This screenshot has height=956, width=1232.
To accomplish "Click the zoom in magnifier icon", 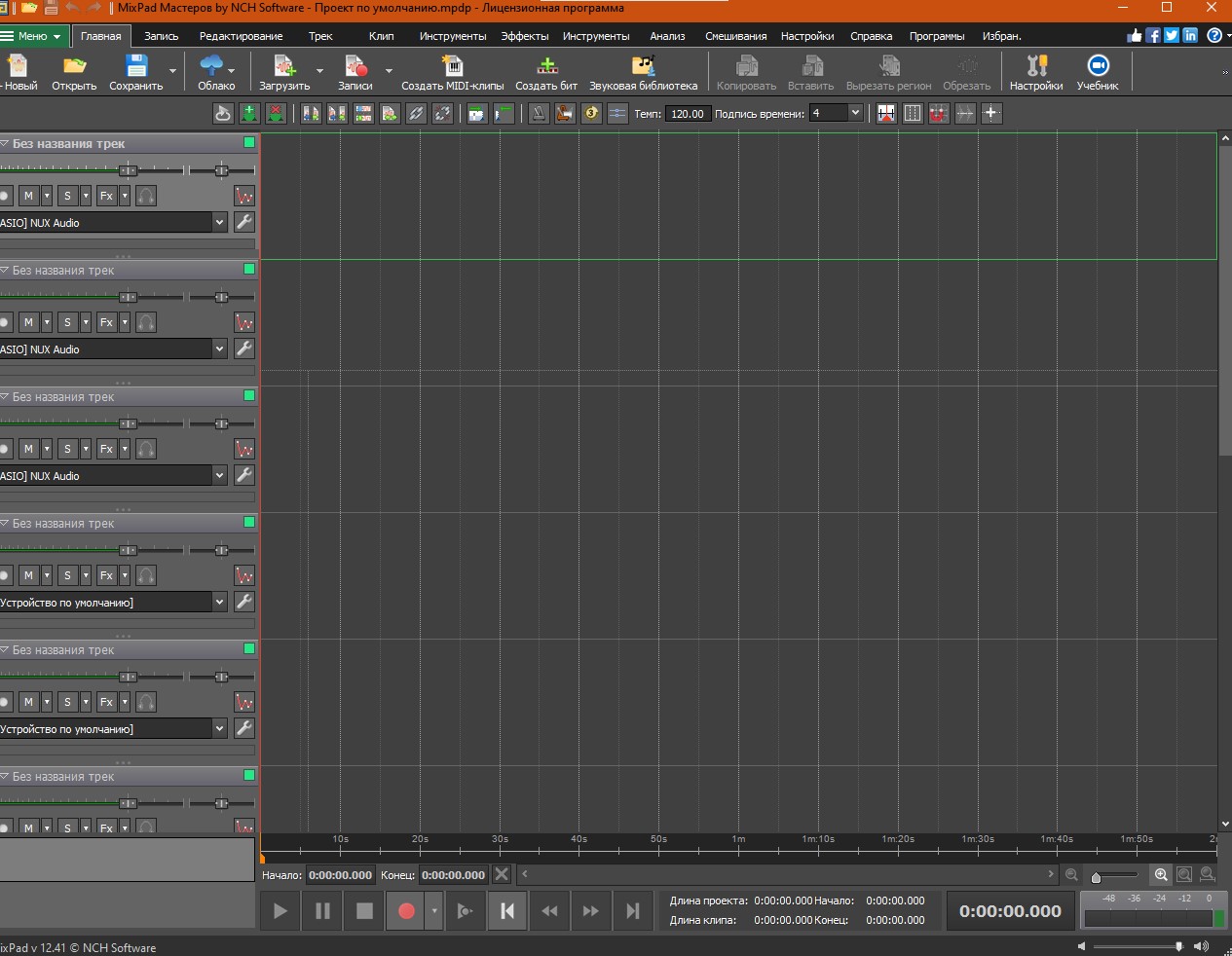I will tap(1161, 874).
